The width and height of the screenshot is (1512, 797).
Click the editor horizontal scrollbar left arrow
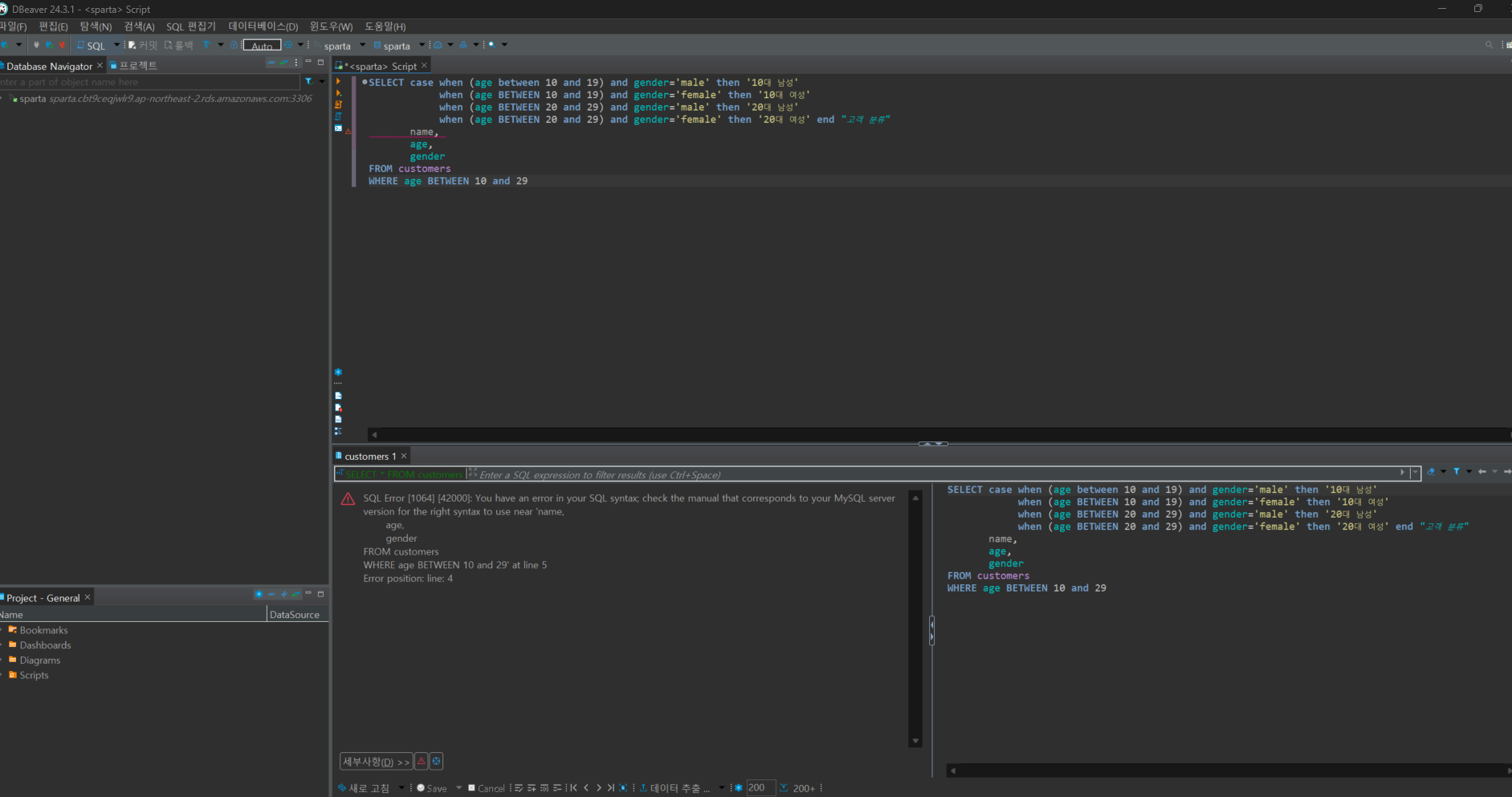pyautogui.click(x=374, y=434)
